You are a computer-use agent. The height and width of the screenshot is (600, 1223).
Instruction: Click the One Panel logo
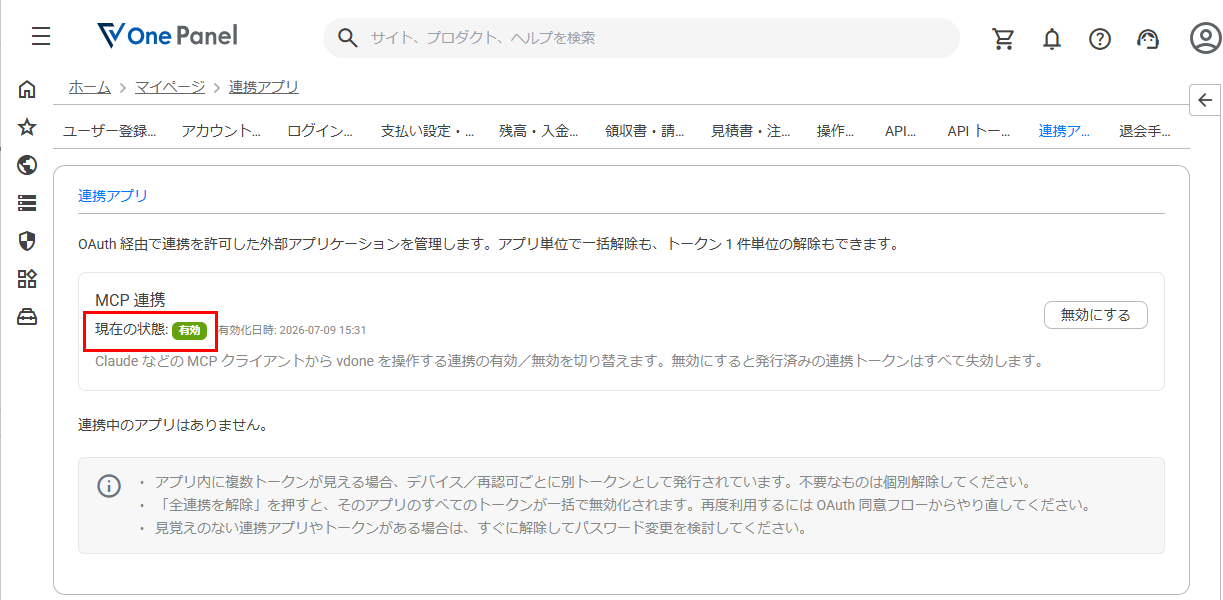[168, 37]
